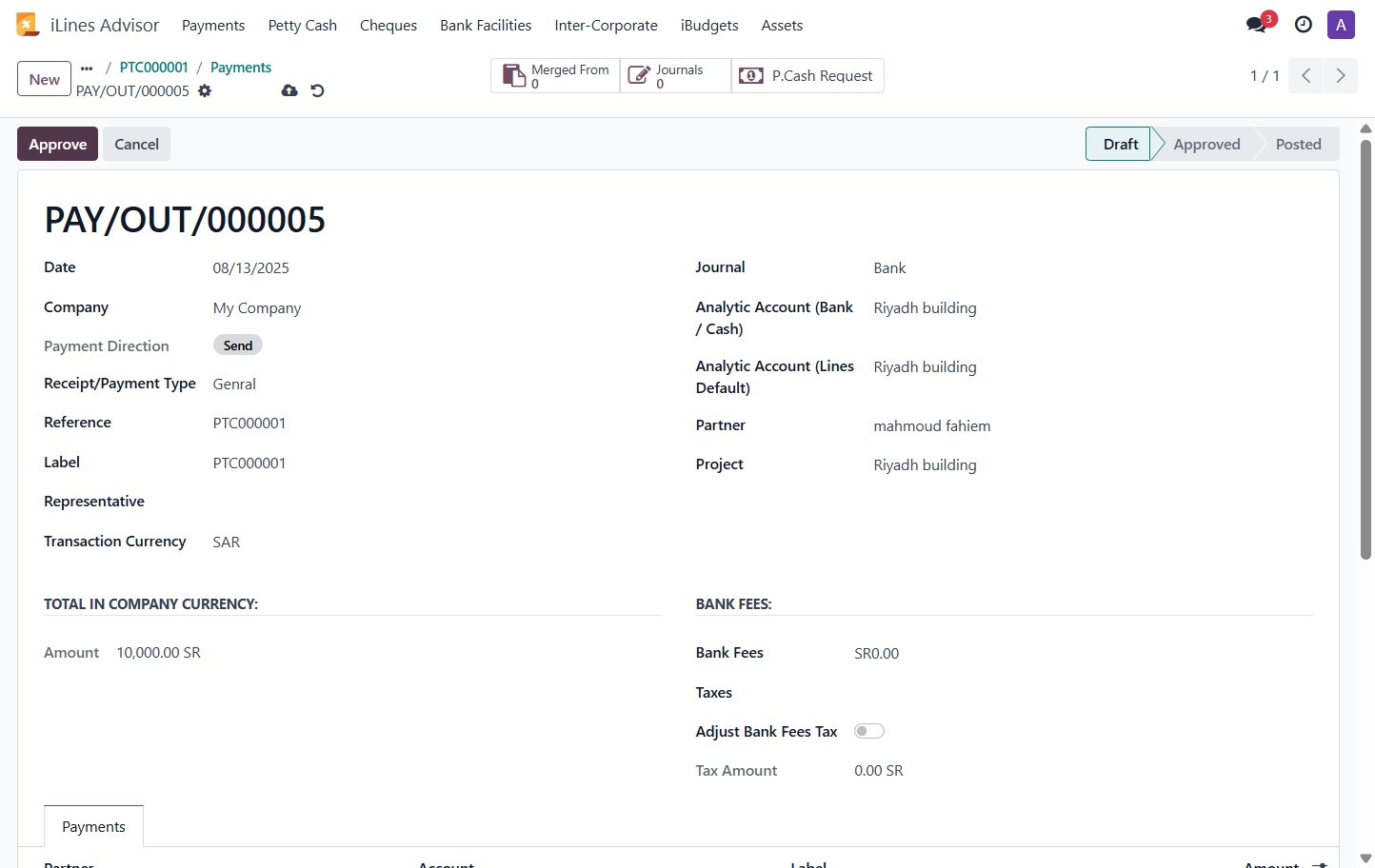Image resolution: width=1375 pixels, height=868 pixels.
Task: Click the iLines Advisor app logo
Action: pos(28,25)
